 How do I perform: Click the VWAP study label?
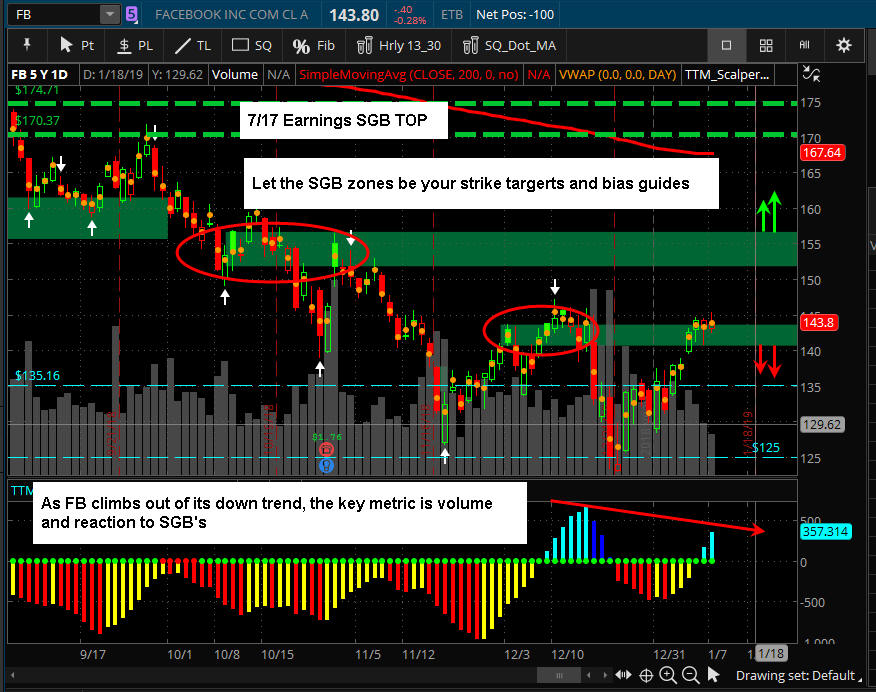617,74
